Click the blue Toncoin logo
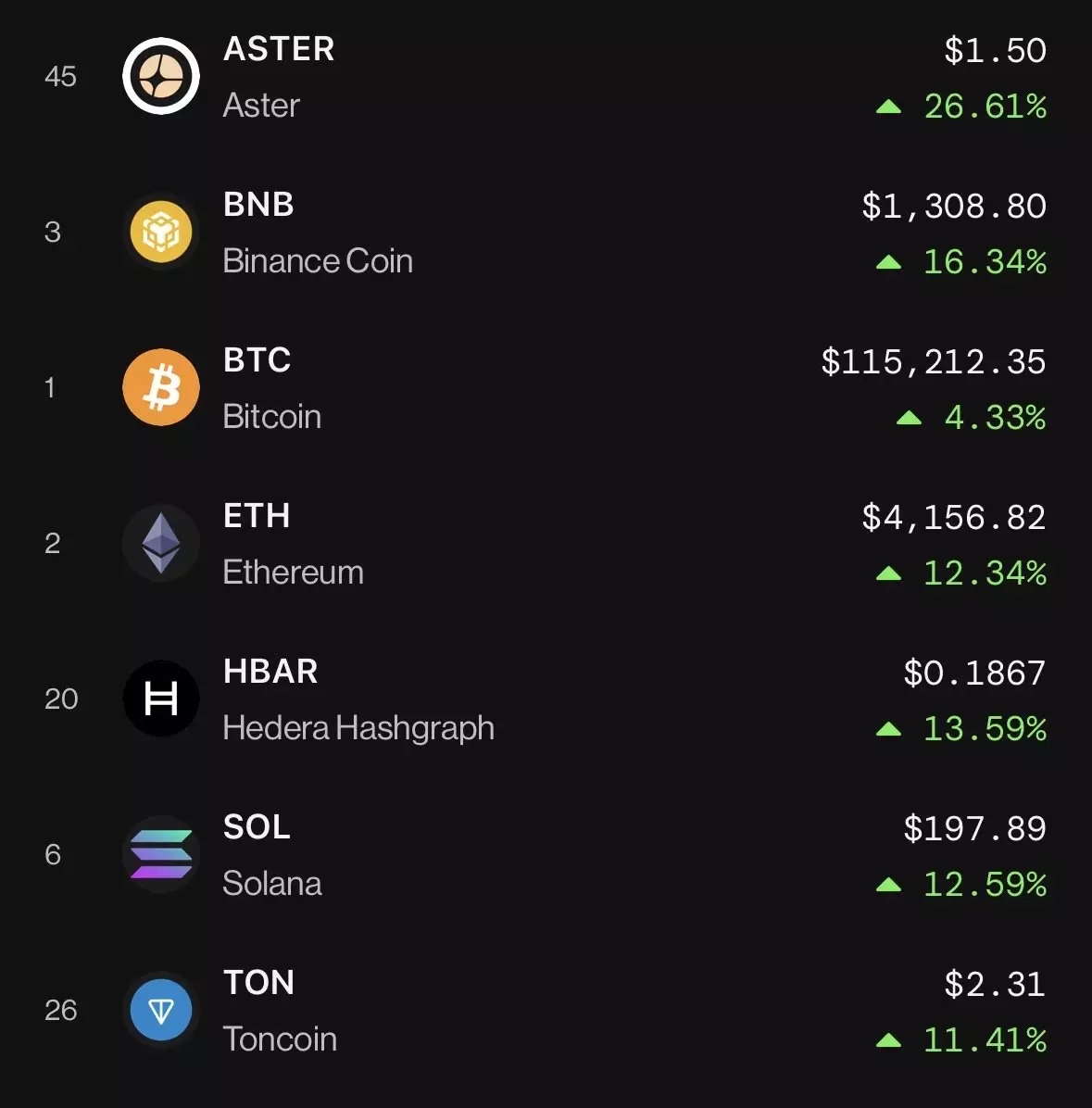Viewport: 1092px width, 1108px height. point(161,1010)
